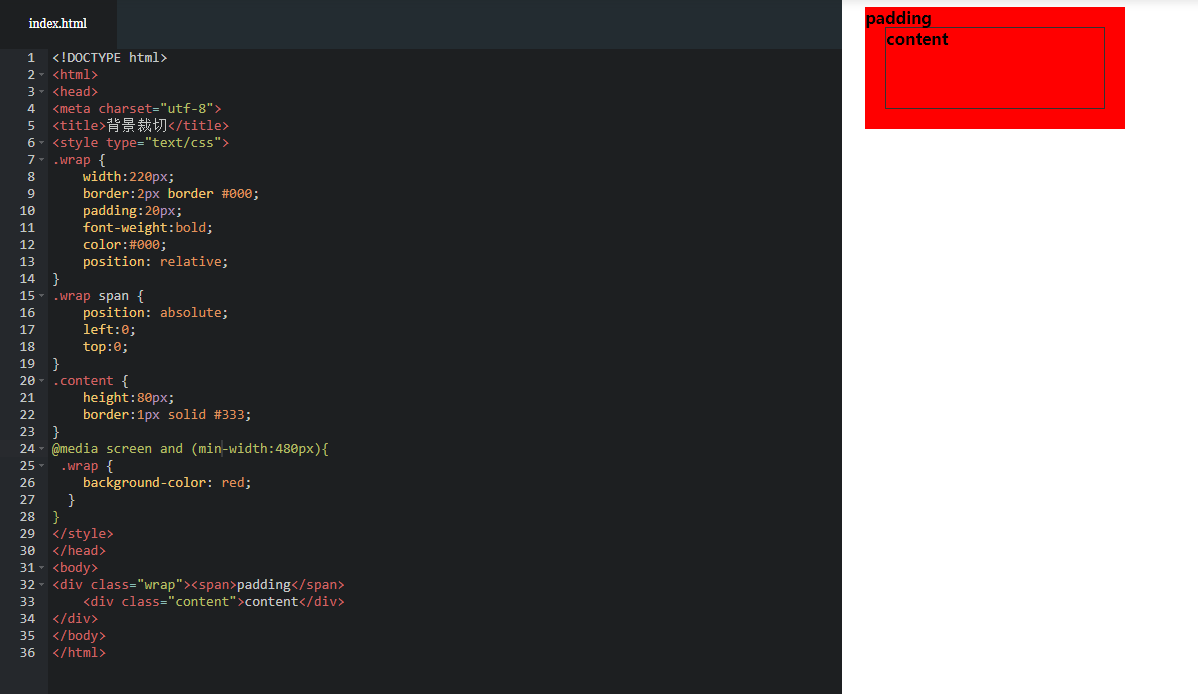This screenshot has height=694, width=1198.
Task: Click the 'padding' label in preview
Action: 898,18
